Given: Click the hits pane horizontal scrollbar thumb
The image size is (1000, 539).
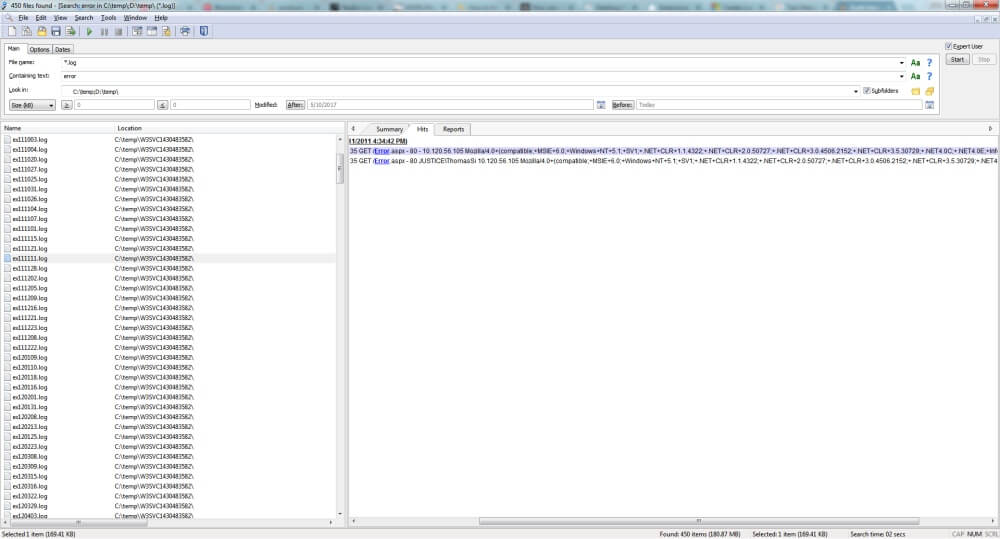Looking at the screenshot, I should (699, 521).
